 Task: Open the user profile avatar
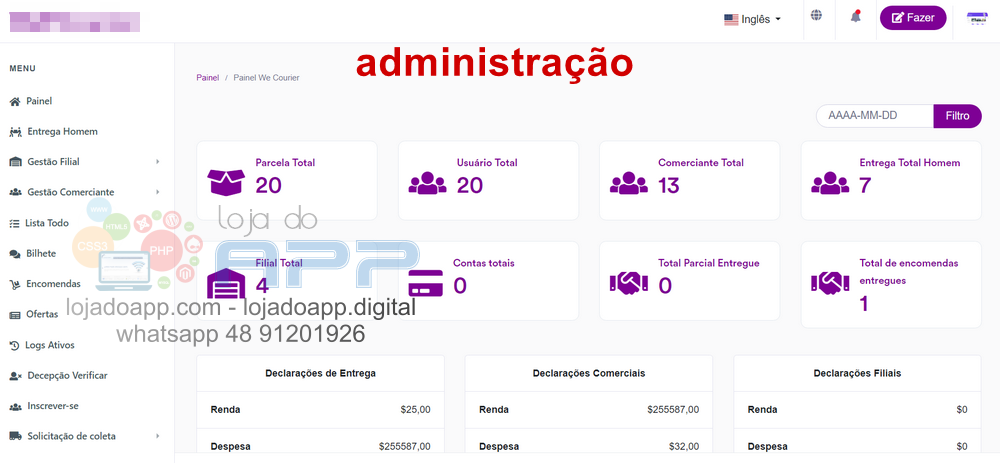coord(977,18)
